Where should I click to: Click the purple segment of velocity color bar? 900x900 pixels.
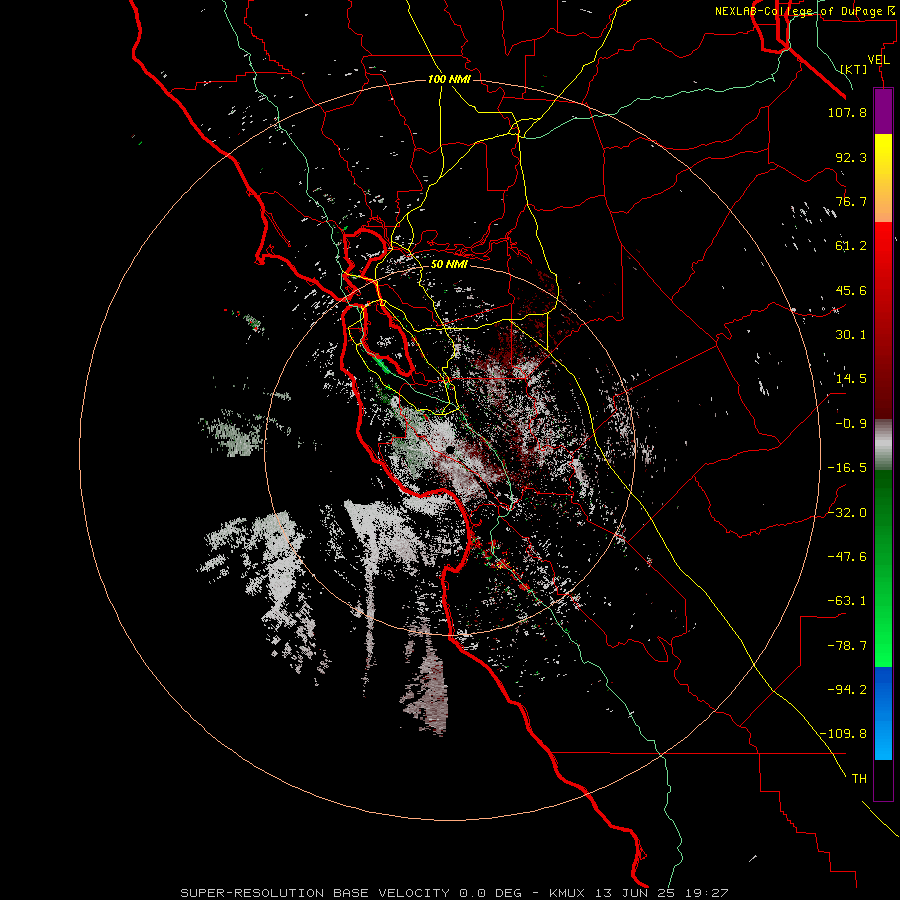tap(883, 112)
